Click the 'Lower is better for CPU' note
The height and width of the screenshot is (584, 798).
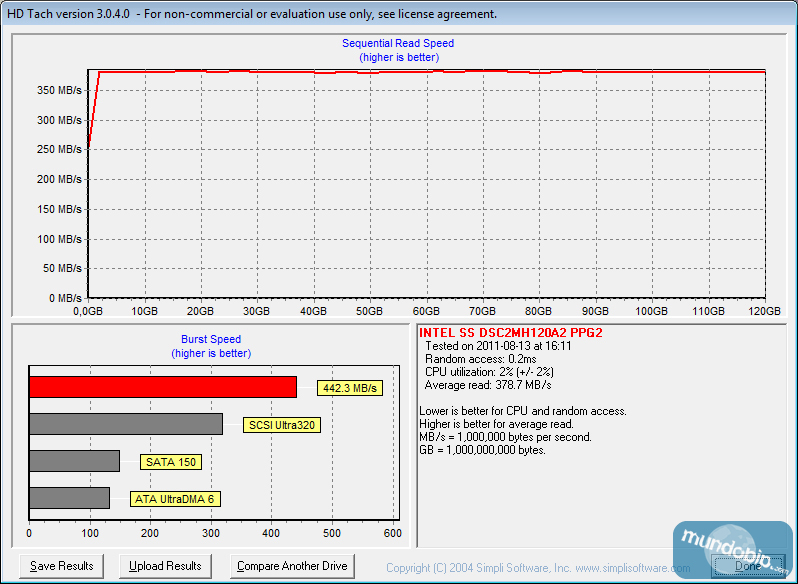(x=523, y=411)
